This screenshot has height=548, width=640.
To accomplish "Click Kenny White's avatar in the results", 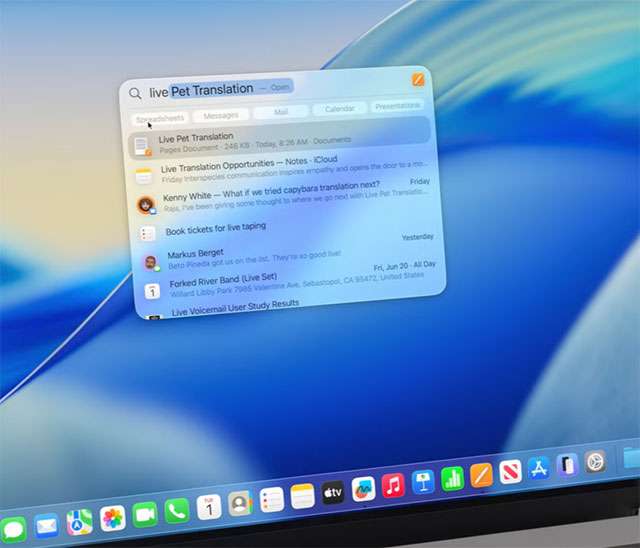I will (x=146, y=204).
